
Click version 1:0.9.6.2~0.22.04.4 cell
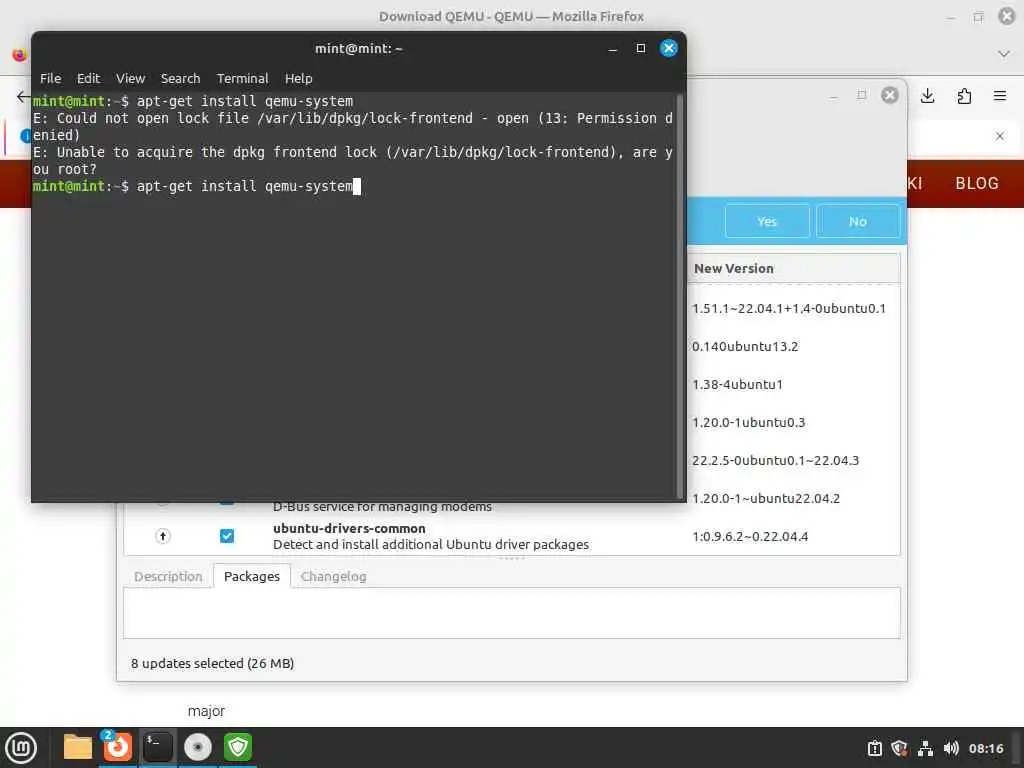(x=750, y=536)
